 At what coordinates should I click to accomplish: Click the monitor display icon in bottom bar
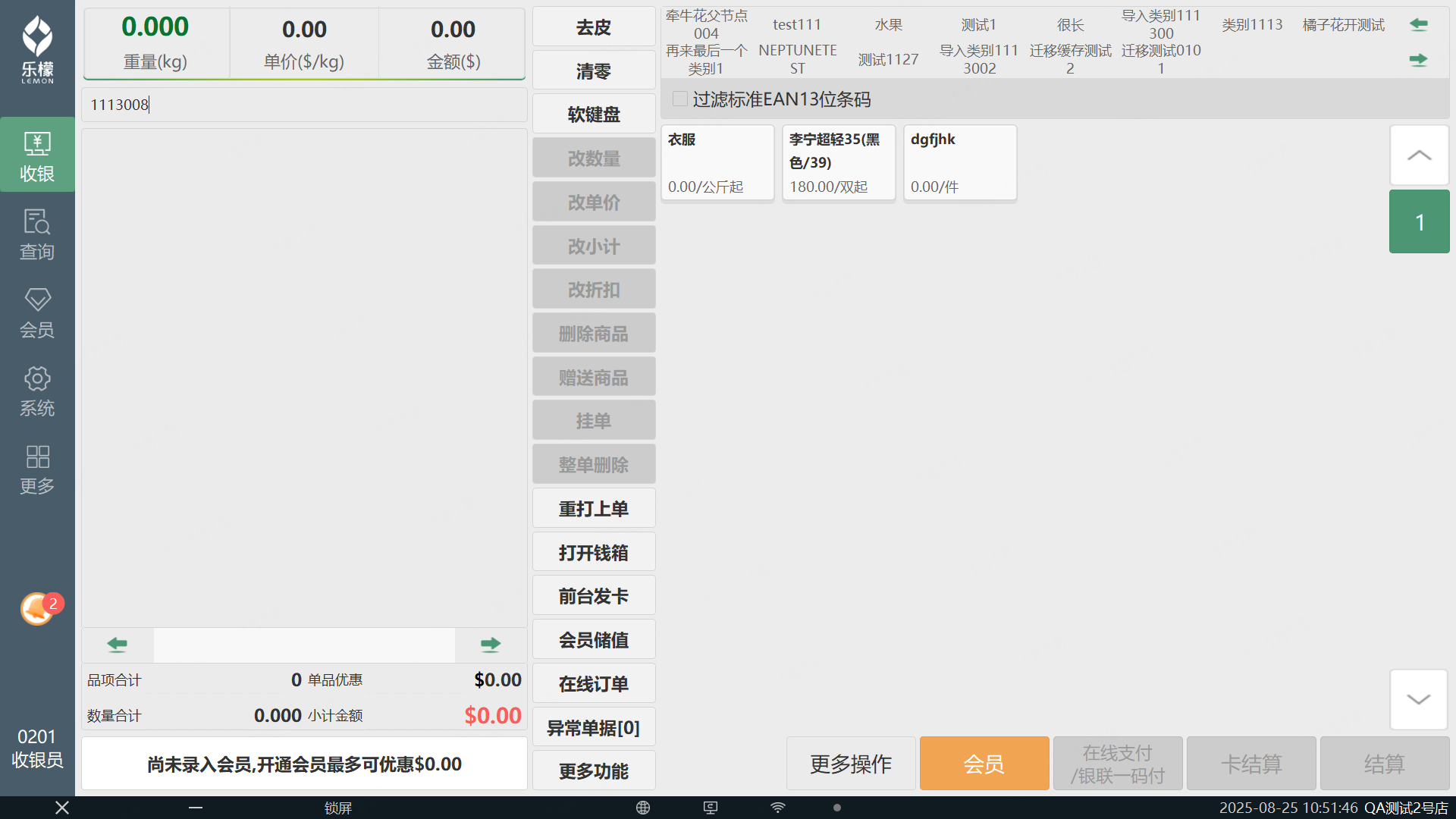coord(711,808)
